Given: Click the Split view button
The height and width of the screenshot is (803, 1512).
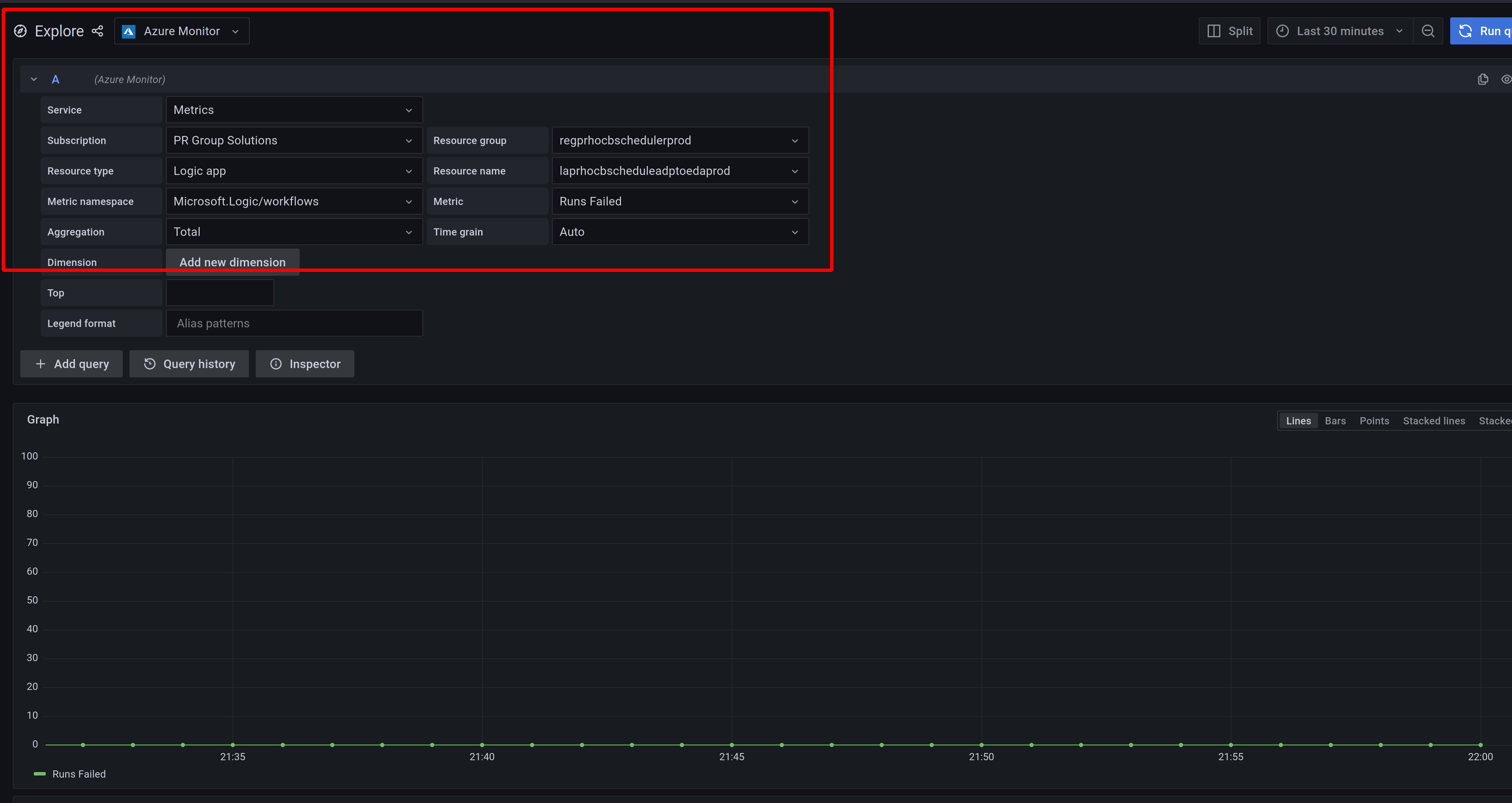Looking at the screenshot, I should coord(1230,31).
